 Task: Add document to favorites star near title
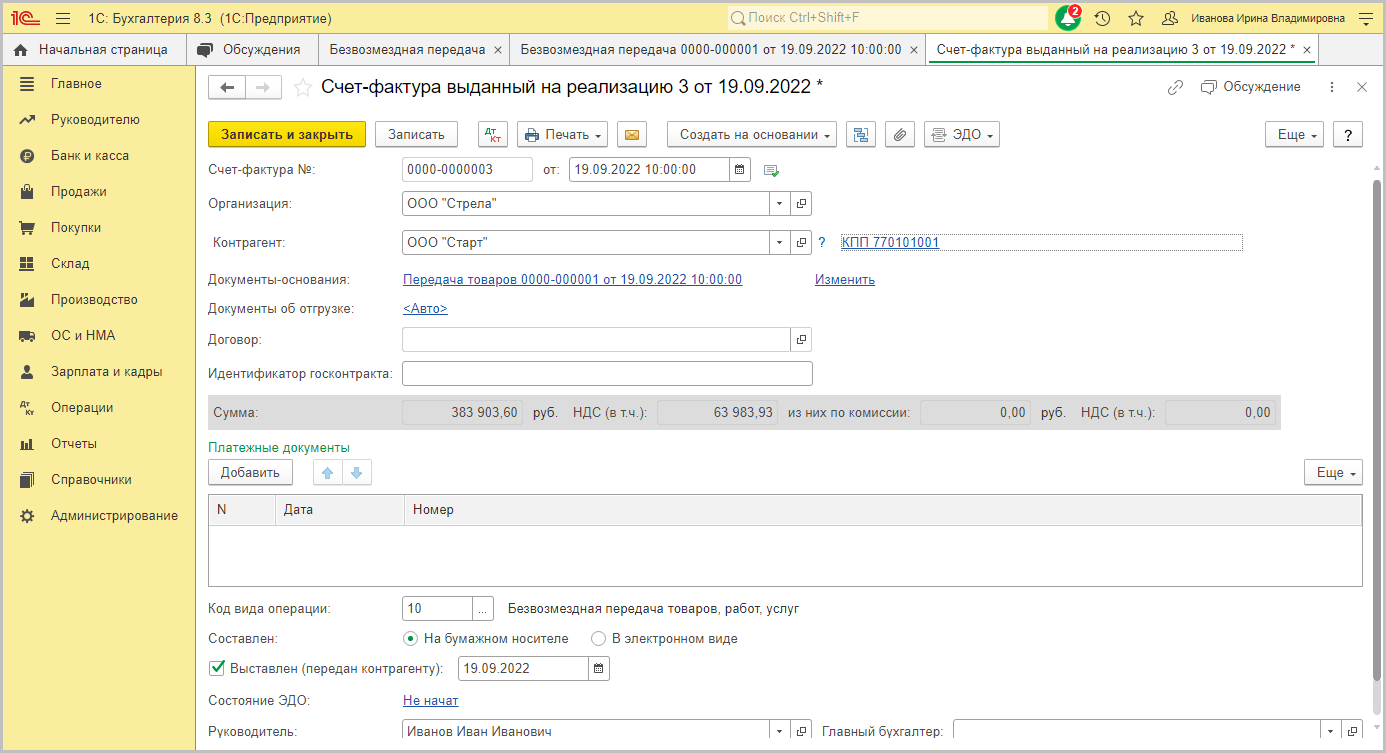coord(302,88)
